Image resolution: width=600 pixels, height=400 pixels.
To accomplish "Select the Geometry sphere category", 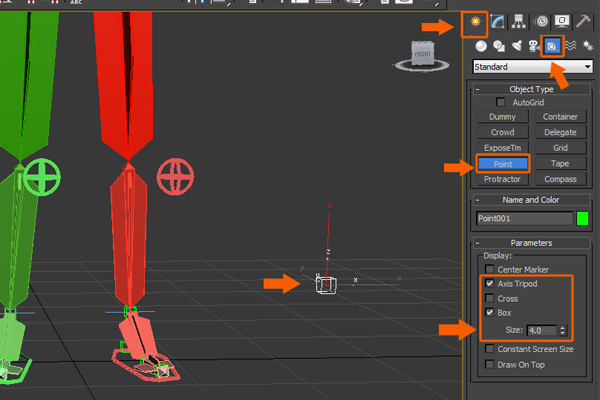I will pyautogui.click(x=481, y=46).
